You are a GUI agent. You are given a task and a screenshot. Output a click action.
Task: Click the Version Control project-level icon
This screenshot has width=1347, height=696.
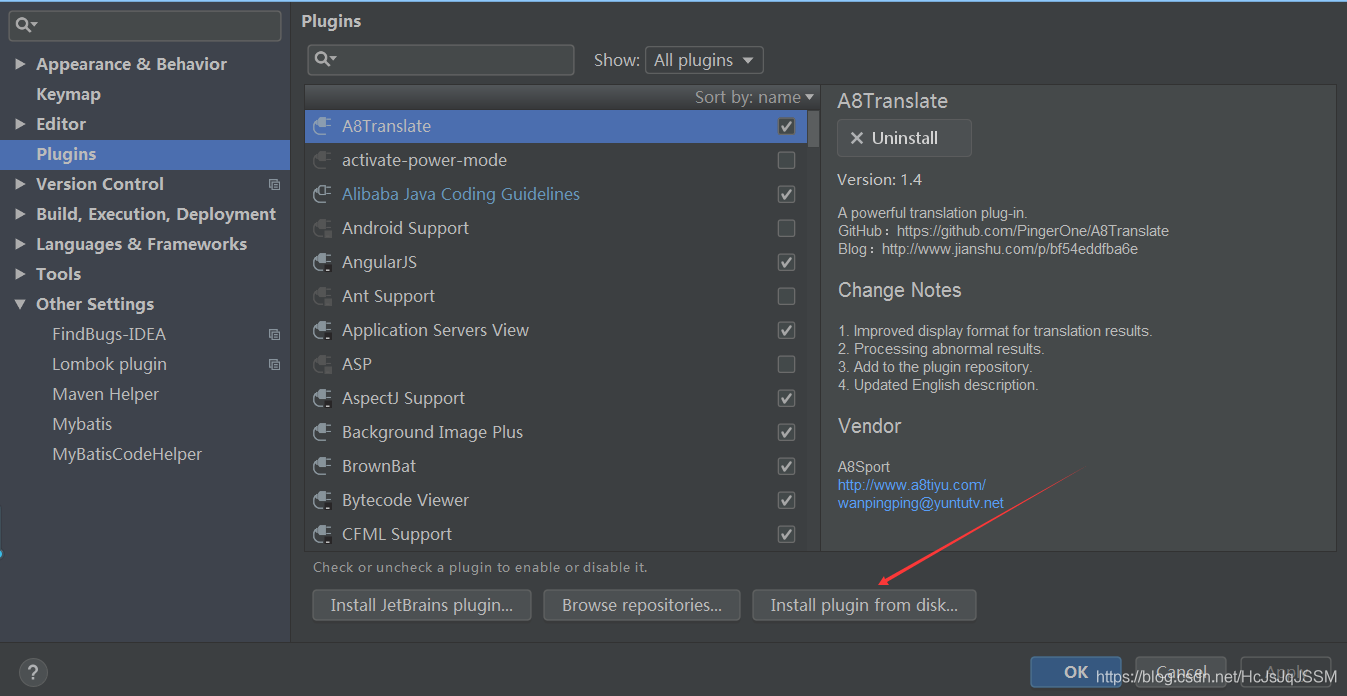(274, 185)
